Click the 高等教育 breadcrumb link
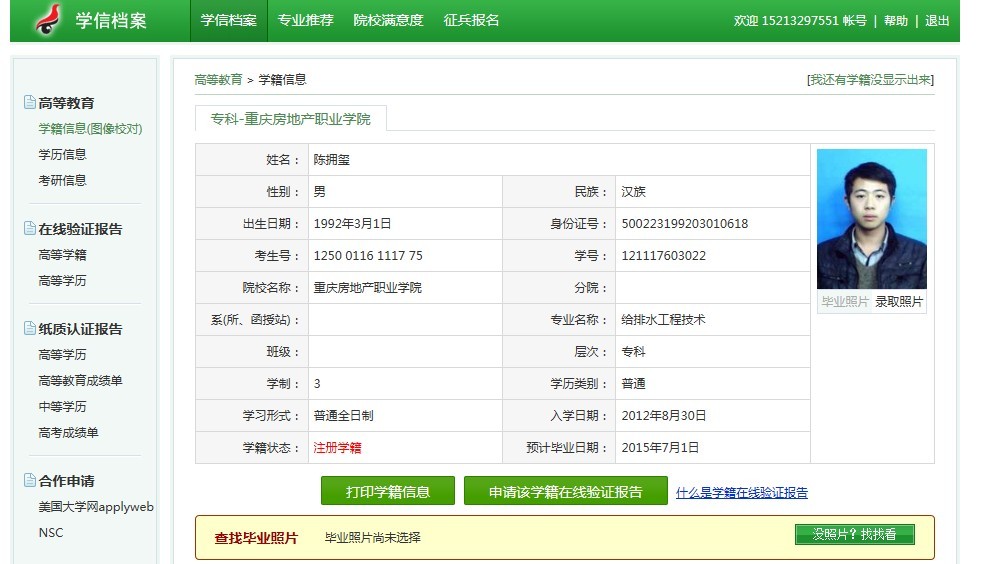Viewport: 995px width, 564px height. pyautogui.click(x=218, y=79)
